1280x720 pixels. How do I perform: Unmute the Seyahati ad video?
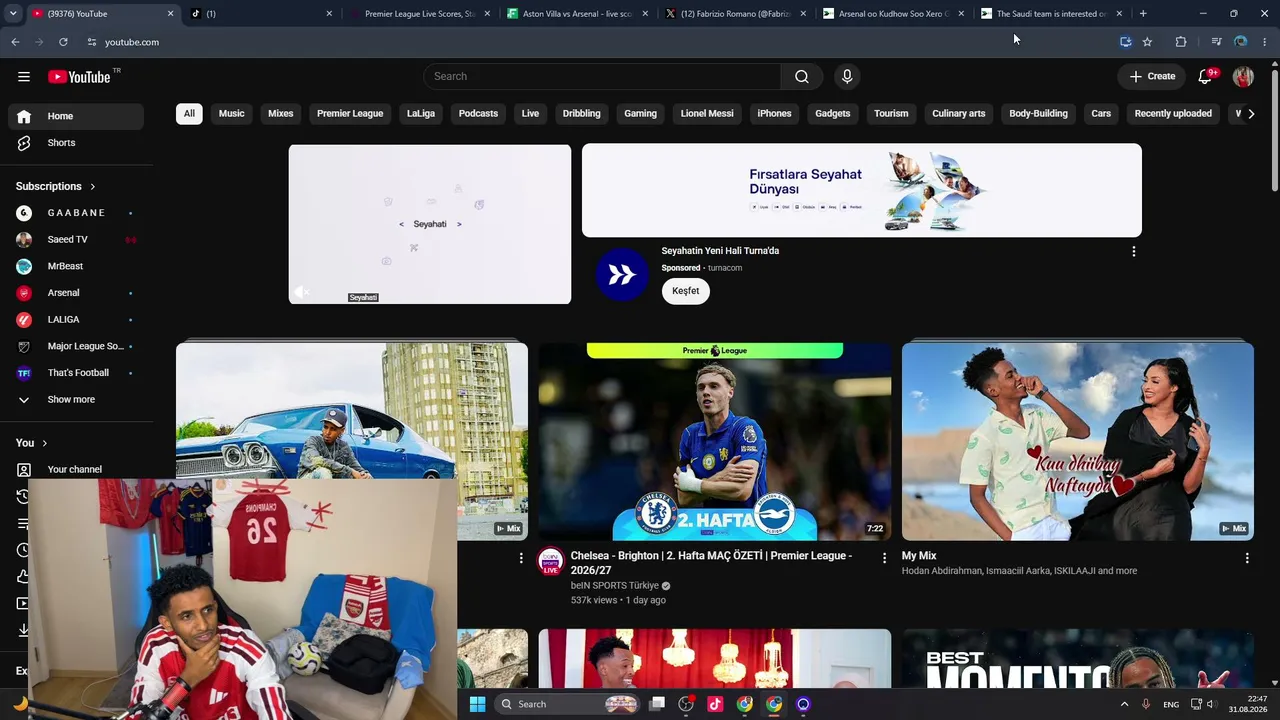[301, 292]
